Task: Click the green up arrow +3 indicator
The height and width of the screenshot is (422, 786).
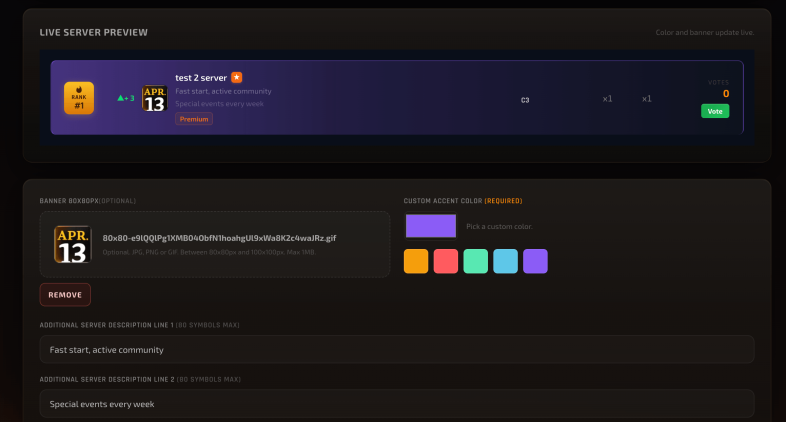Action: pyautogui.click(x=126, y=98)
